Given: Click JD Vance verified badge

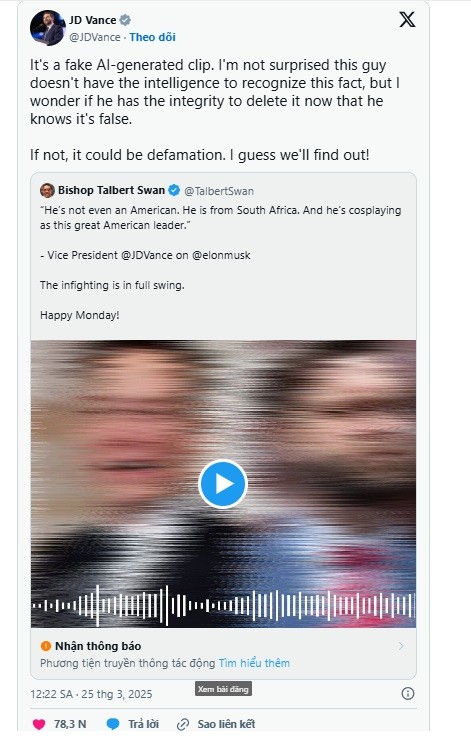Looking at the screenshot, I should (x=125, y=20).
